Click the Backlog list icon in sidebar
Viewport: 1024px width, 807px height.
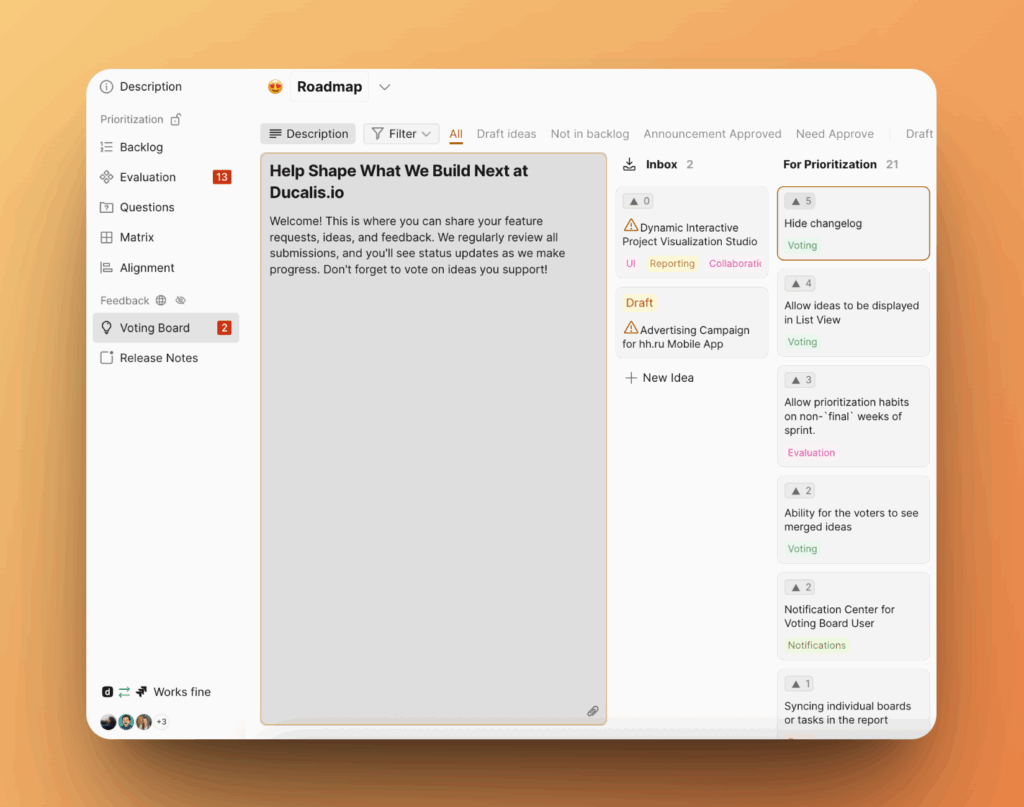107,147
